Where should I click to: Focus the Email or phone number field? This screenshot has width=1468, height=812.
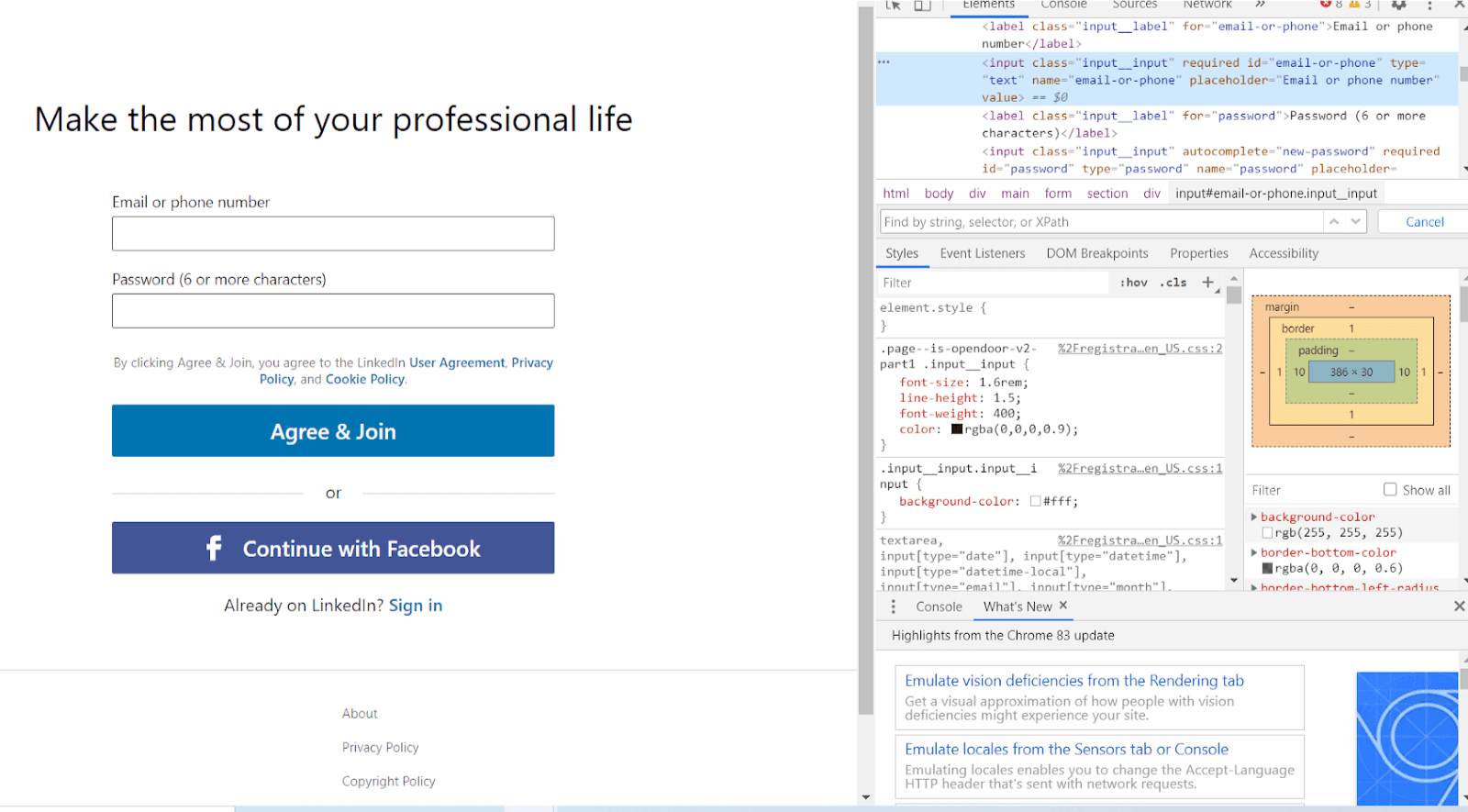333,234
